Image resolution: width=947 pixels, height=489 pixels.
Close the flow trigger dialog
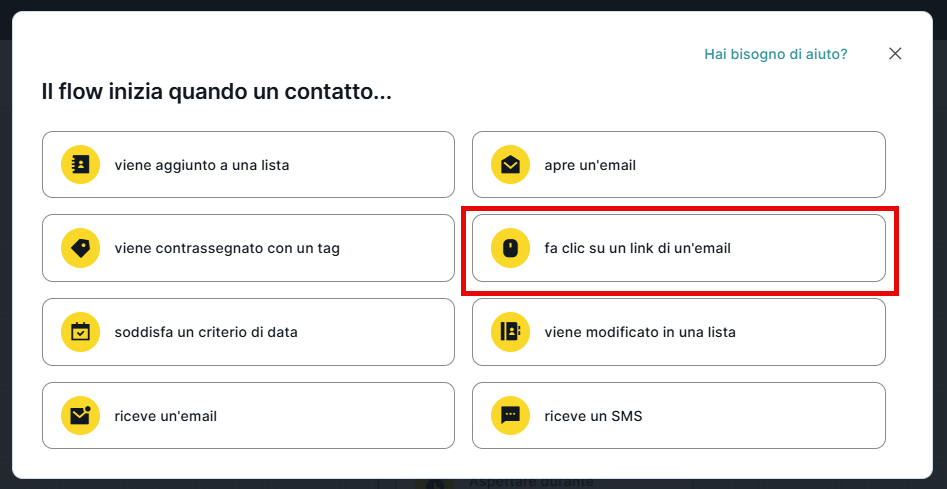pyautogui.click(x=895, y=54)
